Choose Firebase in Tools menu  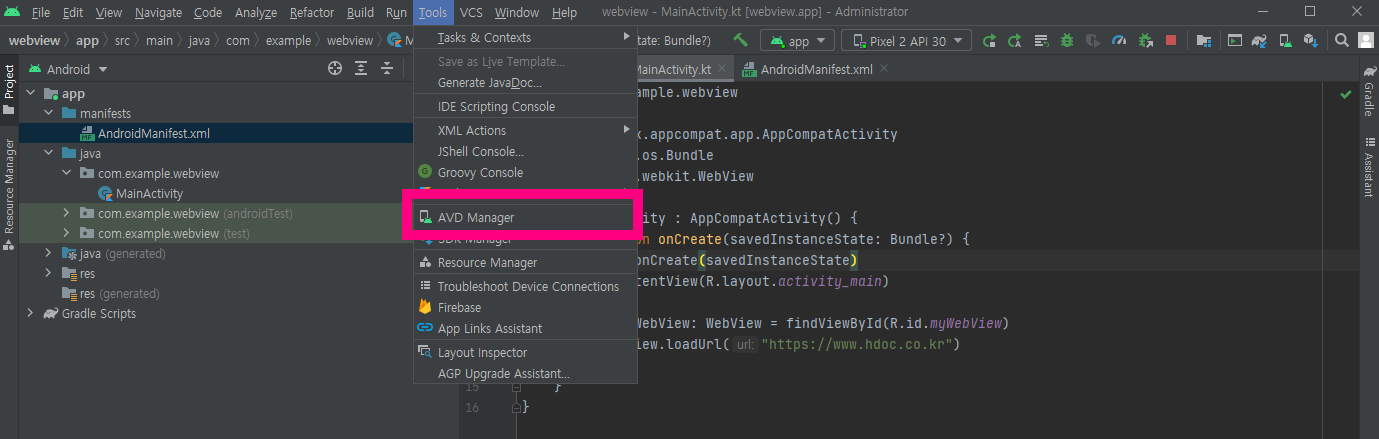525,307
